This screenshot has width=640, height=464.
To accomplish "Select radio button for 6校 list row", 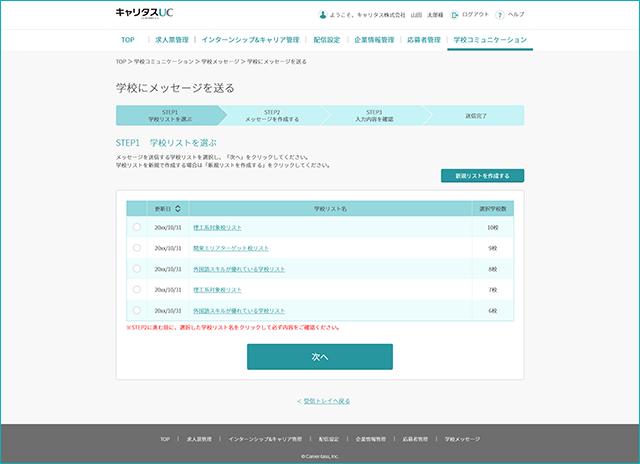I will point(137,310).
